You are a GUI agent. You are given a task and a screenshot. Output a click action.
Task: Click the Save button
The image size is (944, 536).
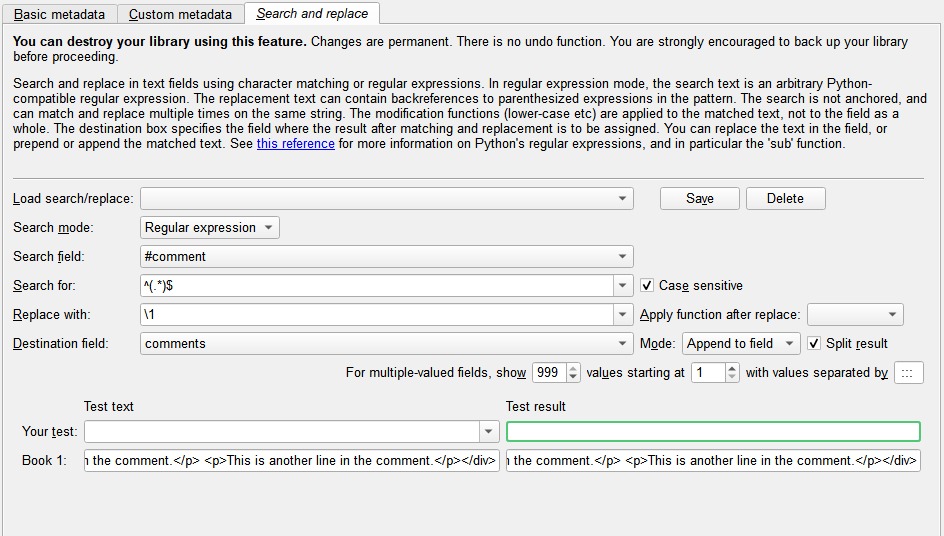699,198
